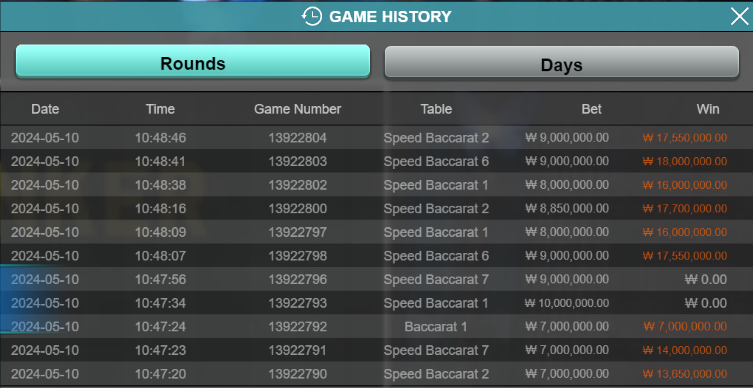This screenshot has width=753, height=388.
Task: Open game number 13922804 row
Action: pyautogui.click(x=376, y=138)
